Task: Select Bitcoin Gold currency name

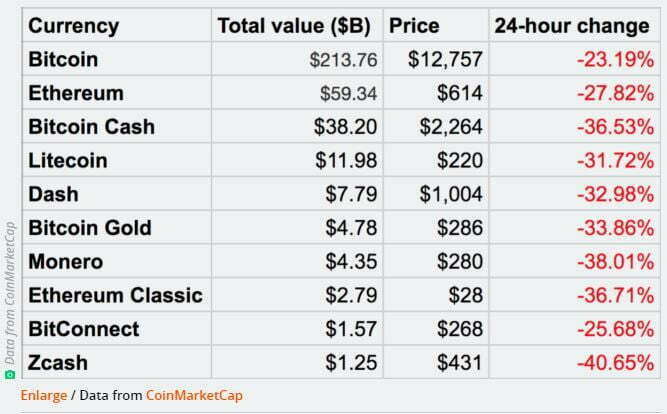Action: (x=90, y=228)
